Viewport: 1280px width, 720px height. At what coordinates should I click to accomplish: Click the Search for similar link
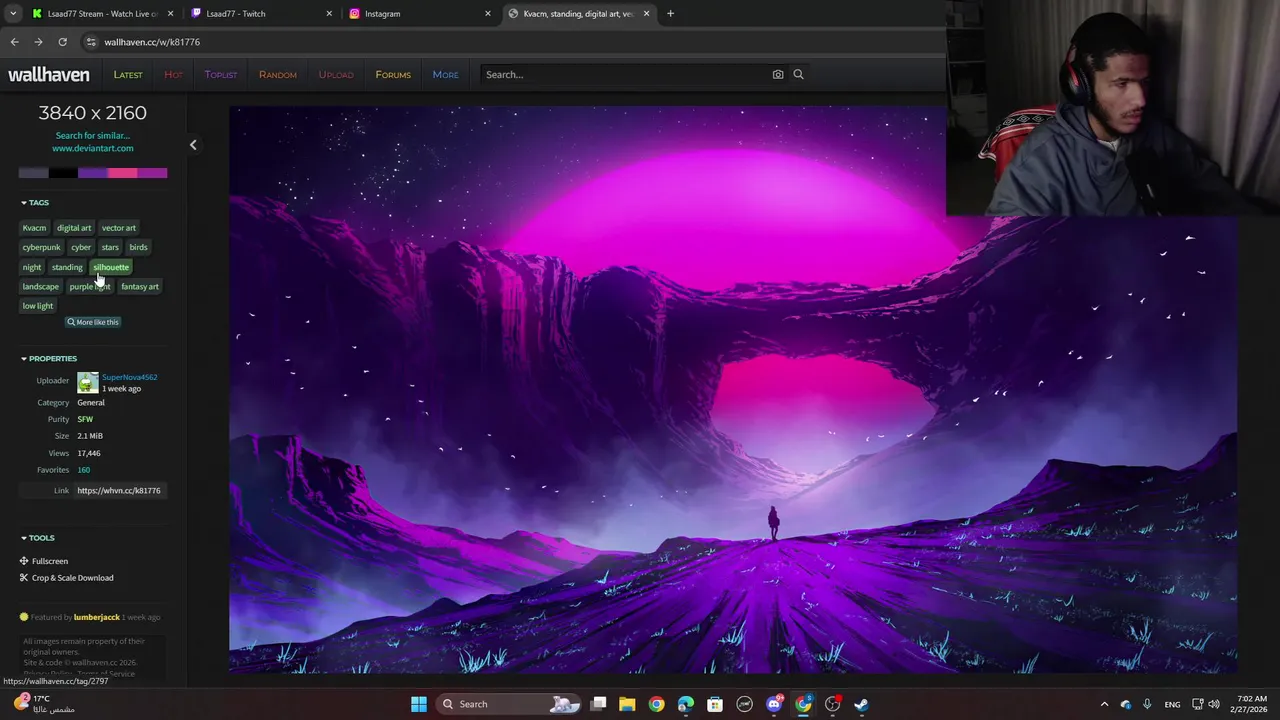click(93, 135)
